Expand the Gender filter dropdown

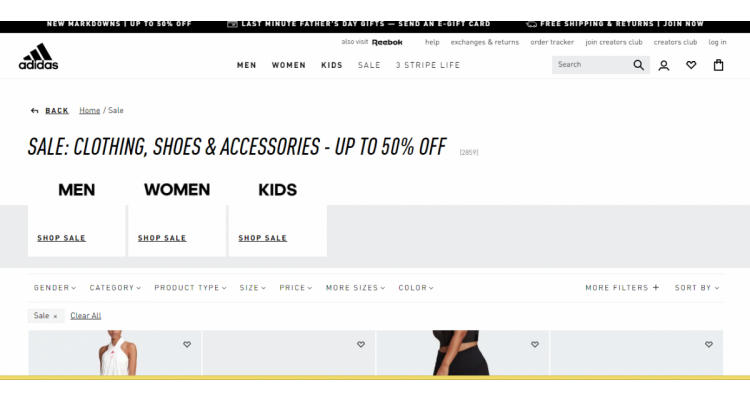click(x=55, y=288)
